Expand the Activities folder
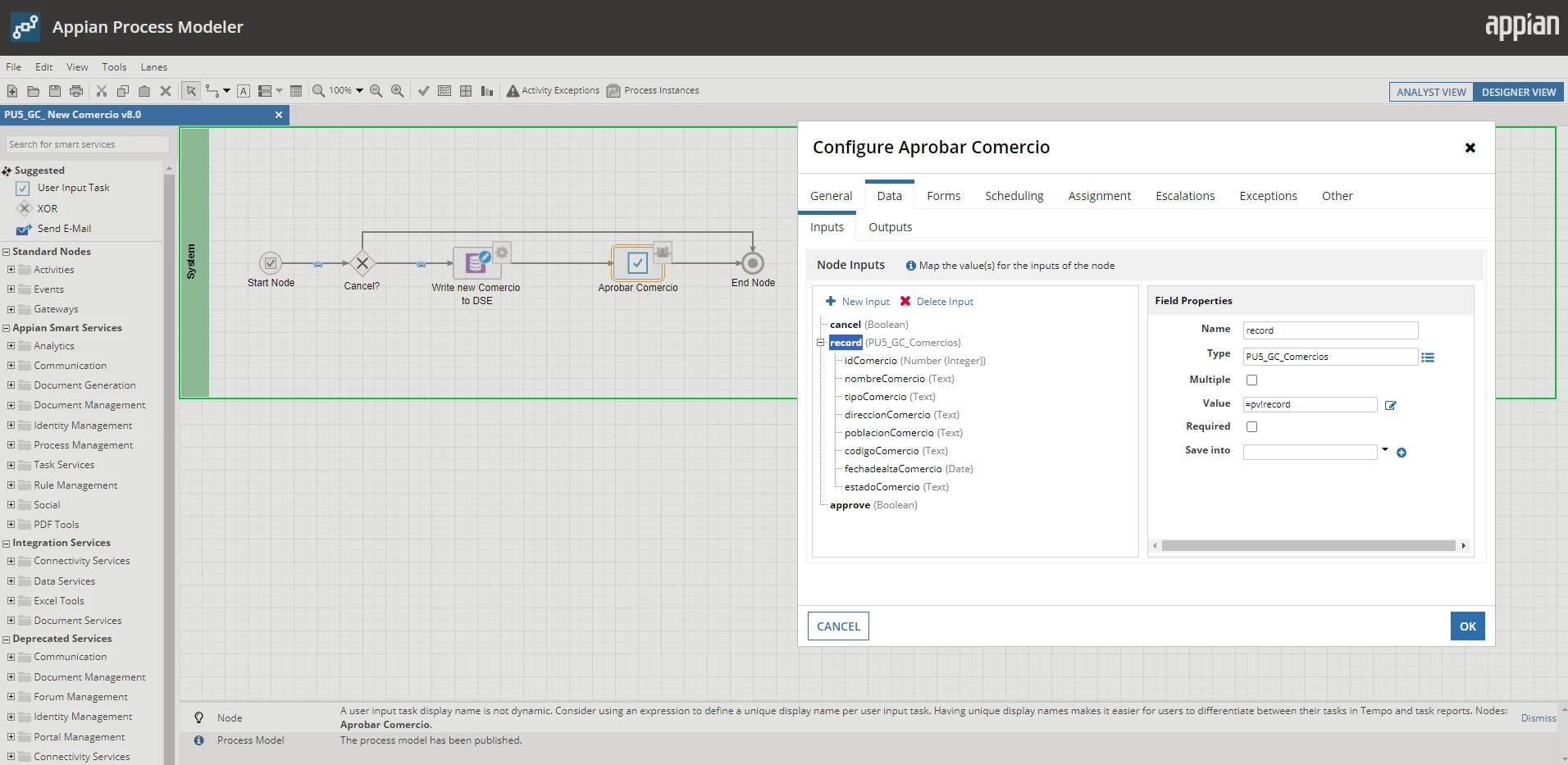 [11, 269]
